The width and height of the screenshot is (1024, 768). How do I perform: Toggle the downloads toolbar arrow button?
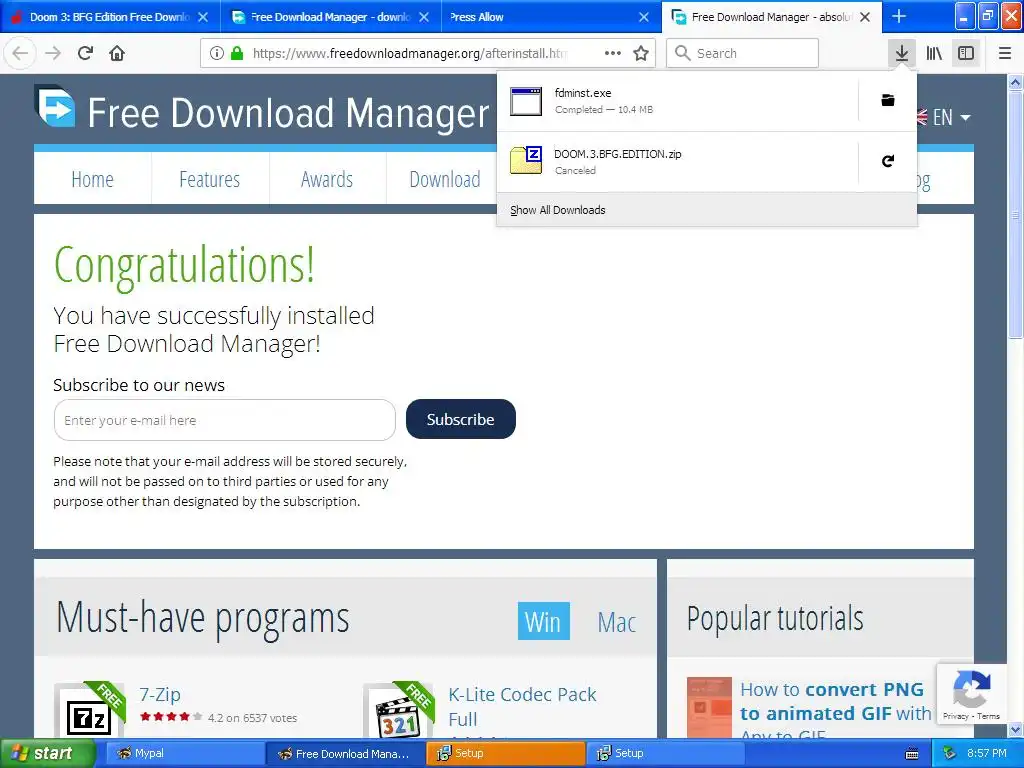902,53
